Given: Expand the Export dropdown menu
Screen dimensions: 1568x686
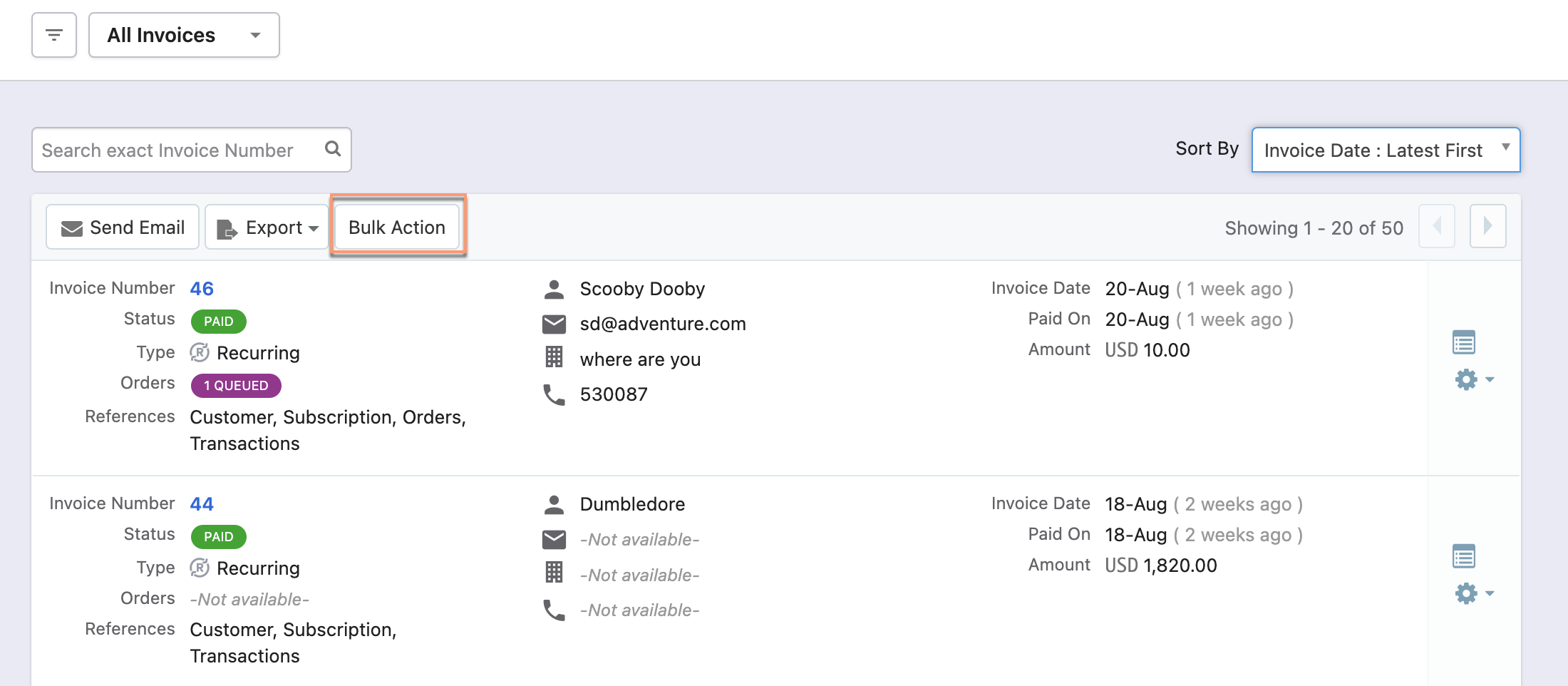Looking at the screenshot, I should coord(267,227).
